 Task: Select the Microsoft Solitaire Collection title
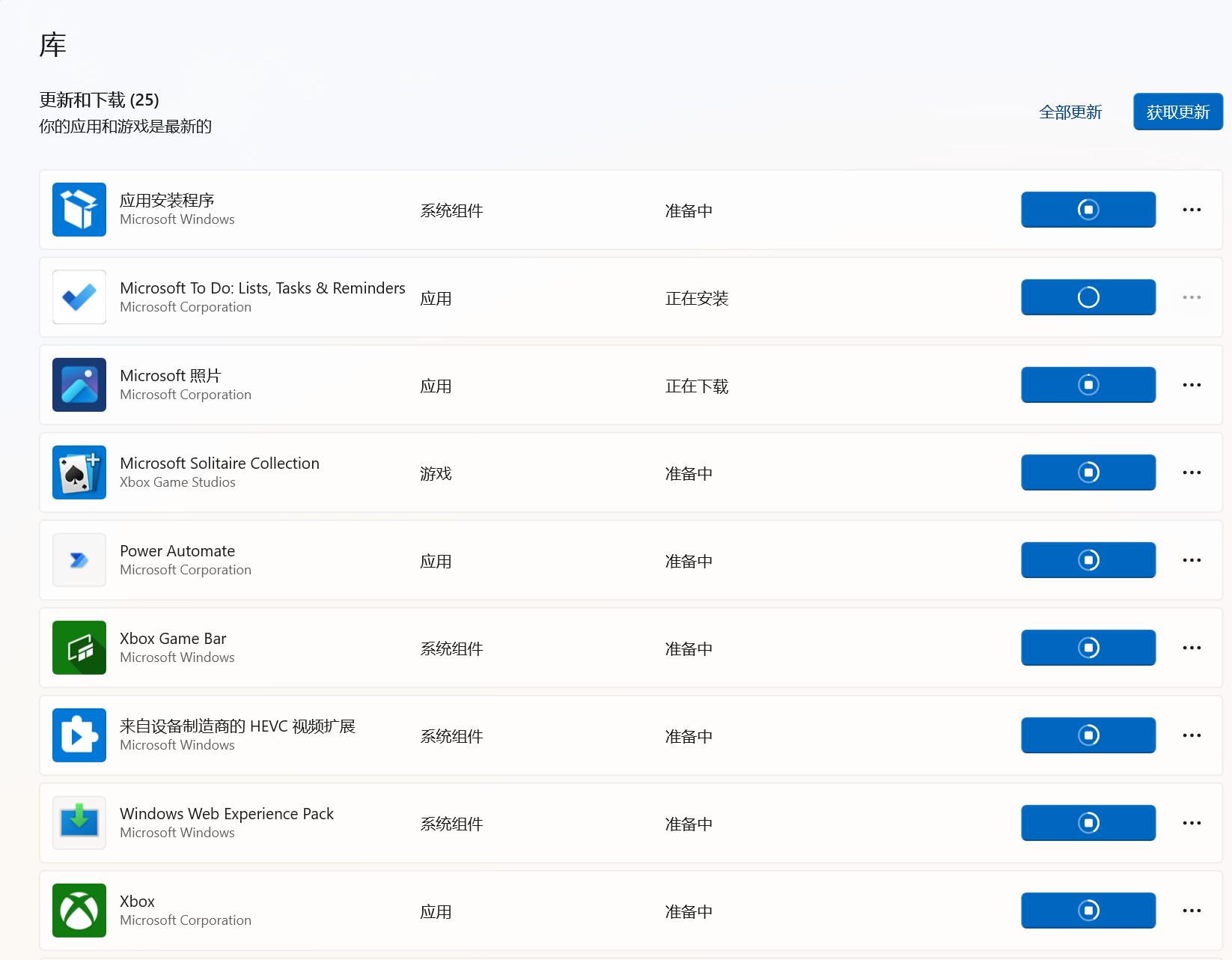click(219, 463)
